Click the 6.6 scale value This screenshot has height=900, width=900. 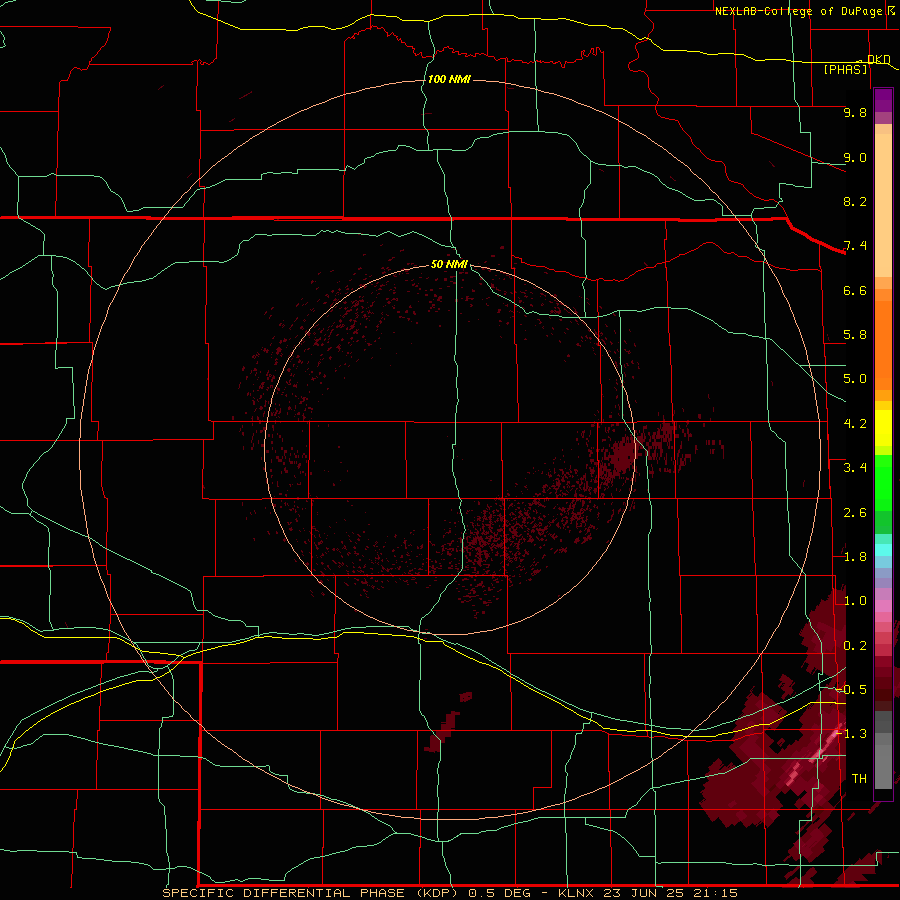click(855, 290)
